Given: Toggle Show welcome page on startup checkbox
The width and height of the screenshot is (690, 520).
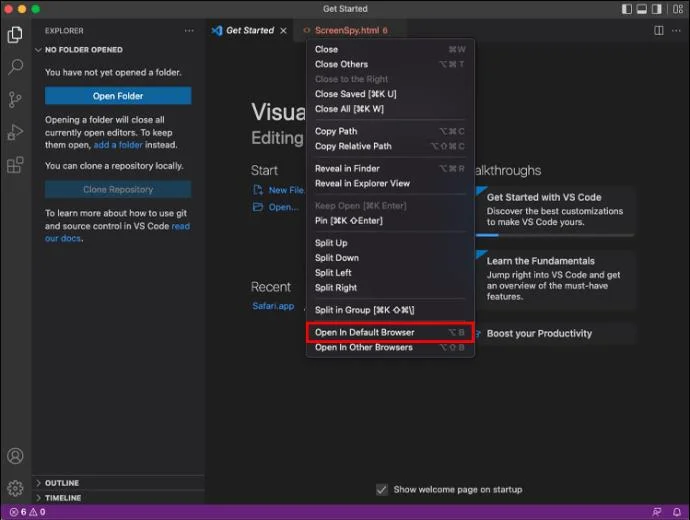Looking at the screenshot, I should pos(382,489).
